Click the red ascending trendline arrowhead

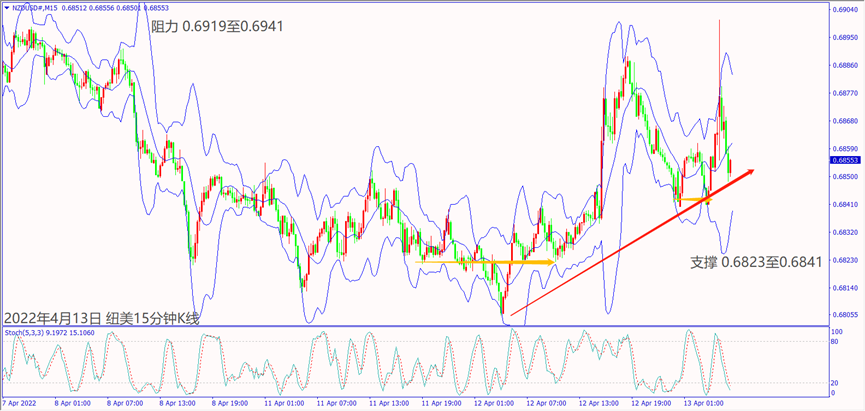tap(748, 171)
